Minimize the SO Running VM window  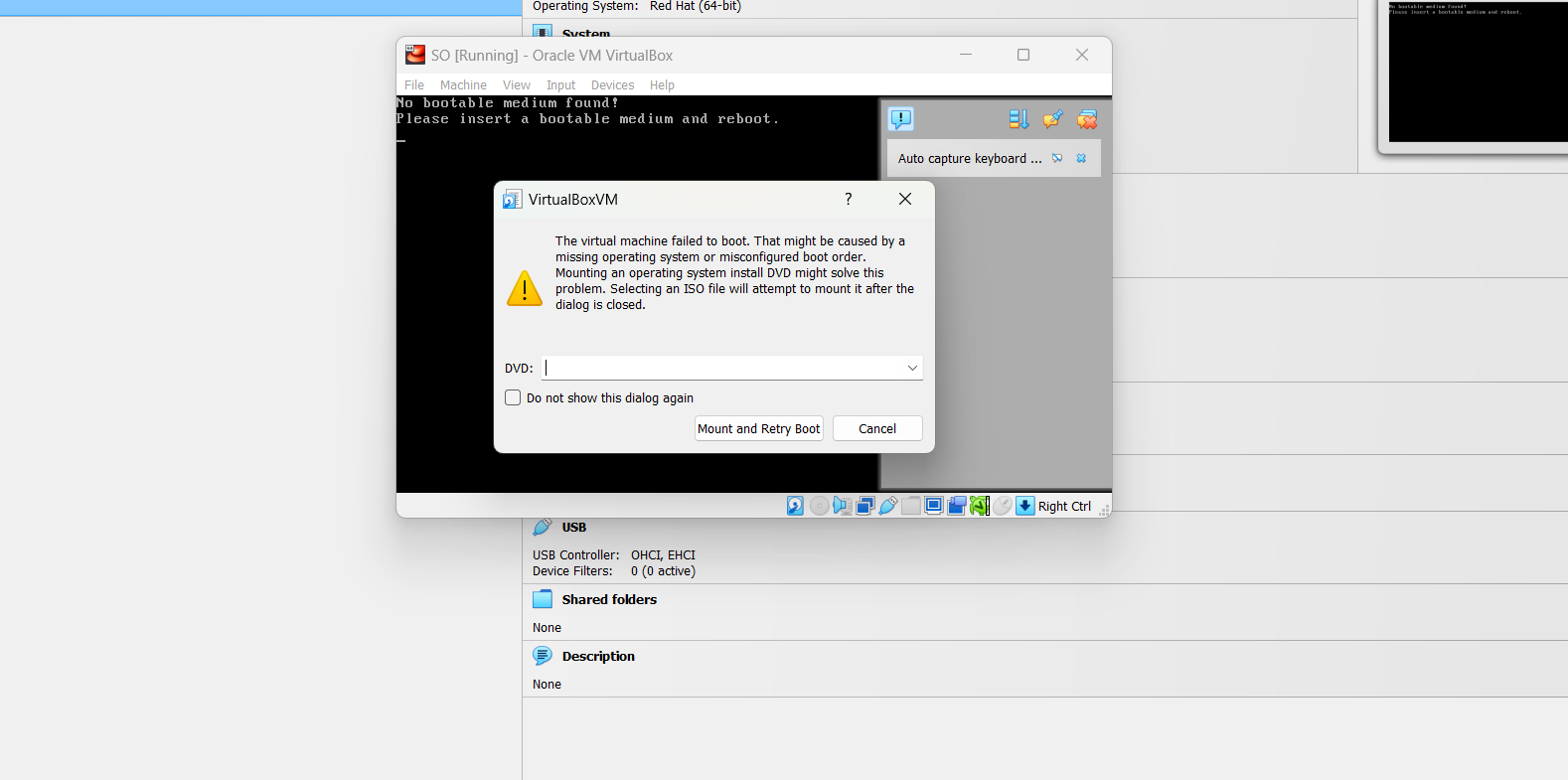(x=966, y=55)
